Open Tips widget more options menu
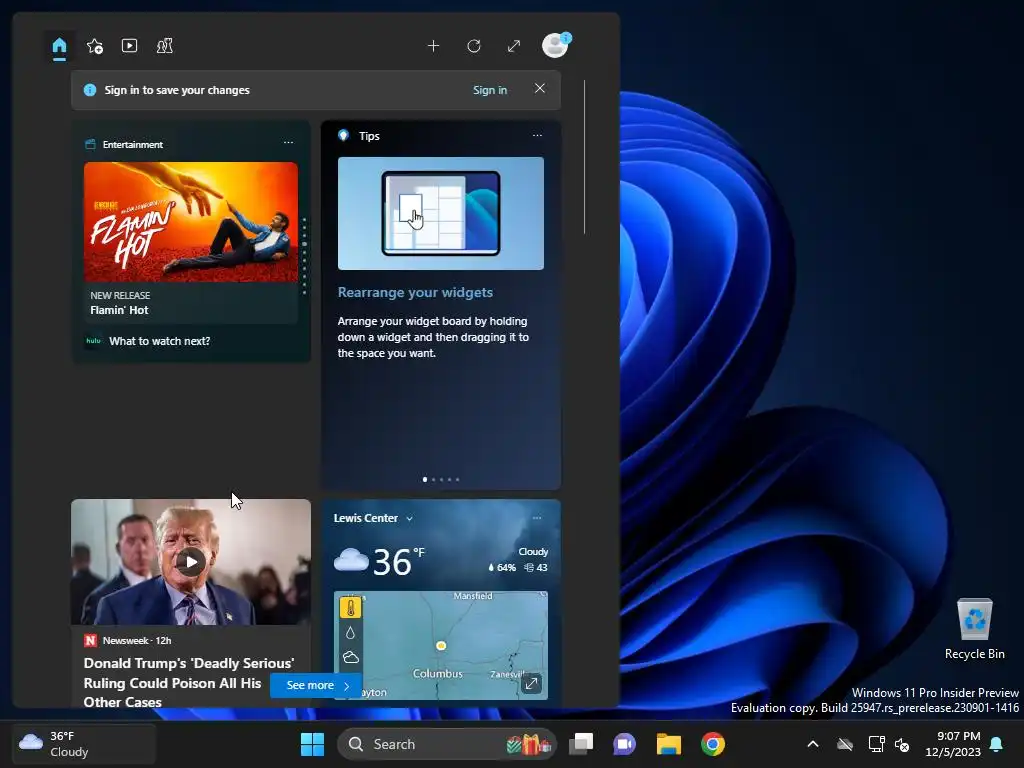 (537, 135)
